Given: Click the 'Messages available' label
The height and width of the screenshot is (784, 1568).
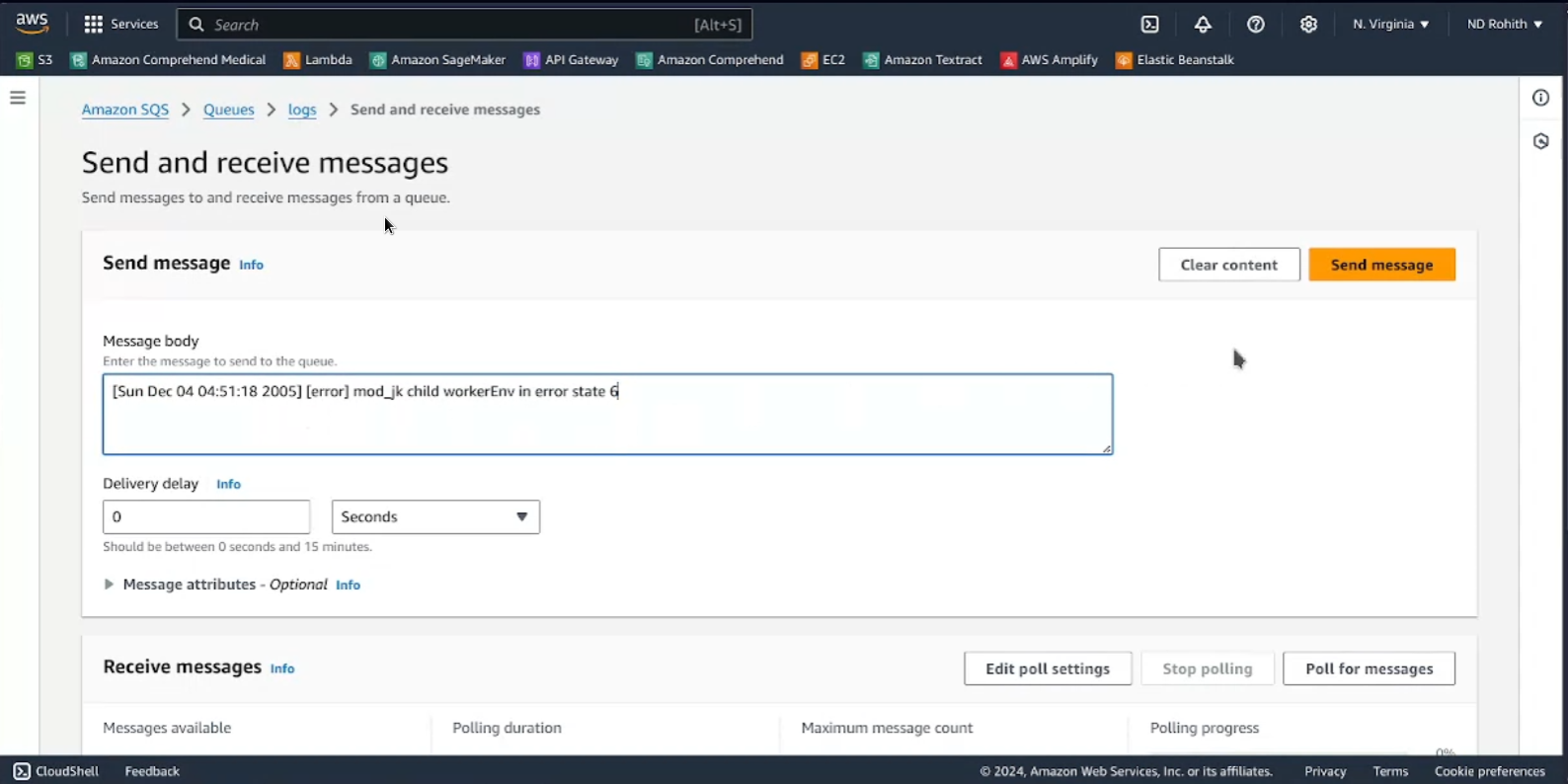Looking at the screenshot, I should [167, 728].
